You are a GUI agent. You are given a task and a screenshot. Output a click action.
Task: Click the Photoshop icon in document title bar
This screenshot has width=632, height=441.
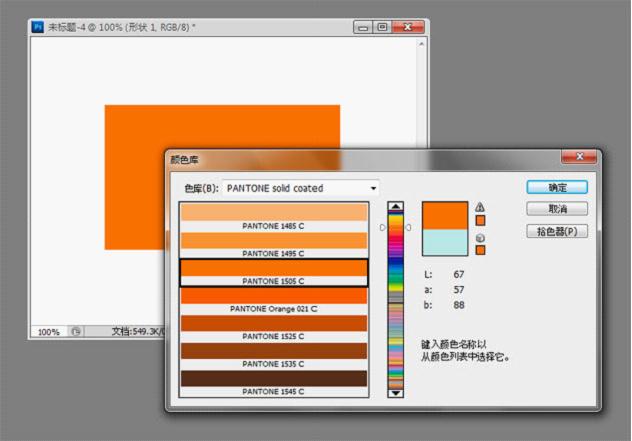pyautogui.click(x=37, y=27)
